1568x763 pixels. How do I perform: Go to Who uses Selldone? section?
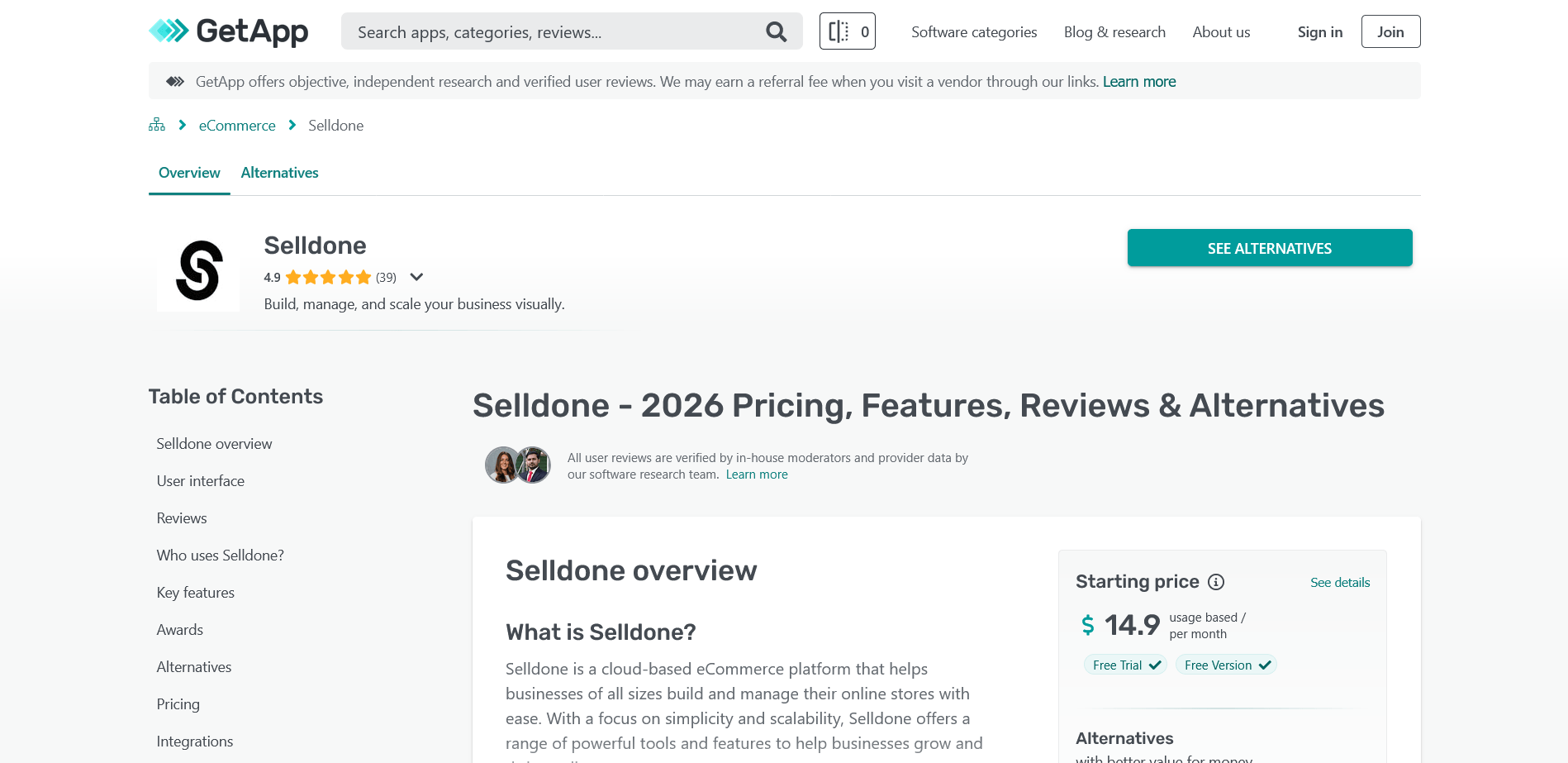point(221,556)
